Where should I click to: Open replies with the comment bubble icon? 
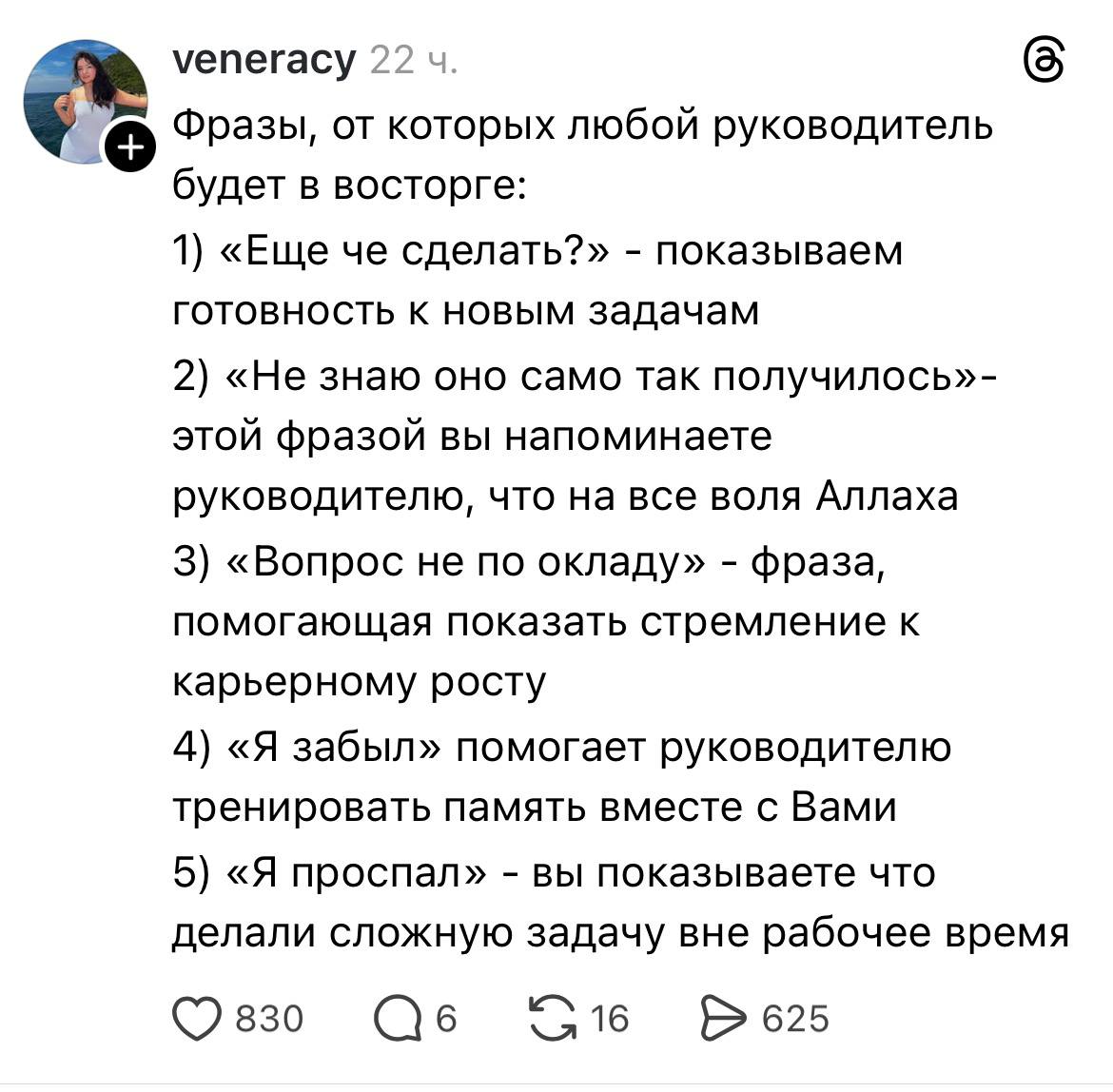pyautogui.click(x=397, y=1019)
